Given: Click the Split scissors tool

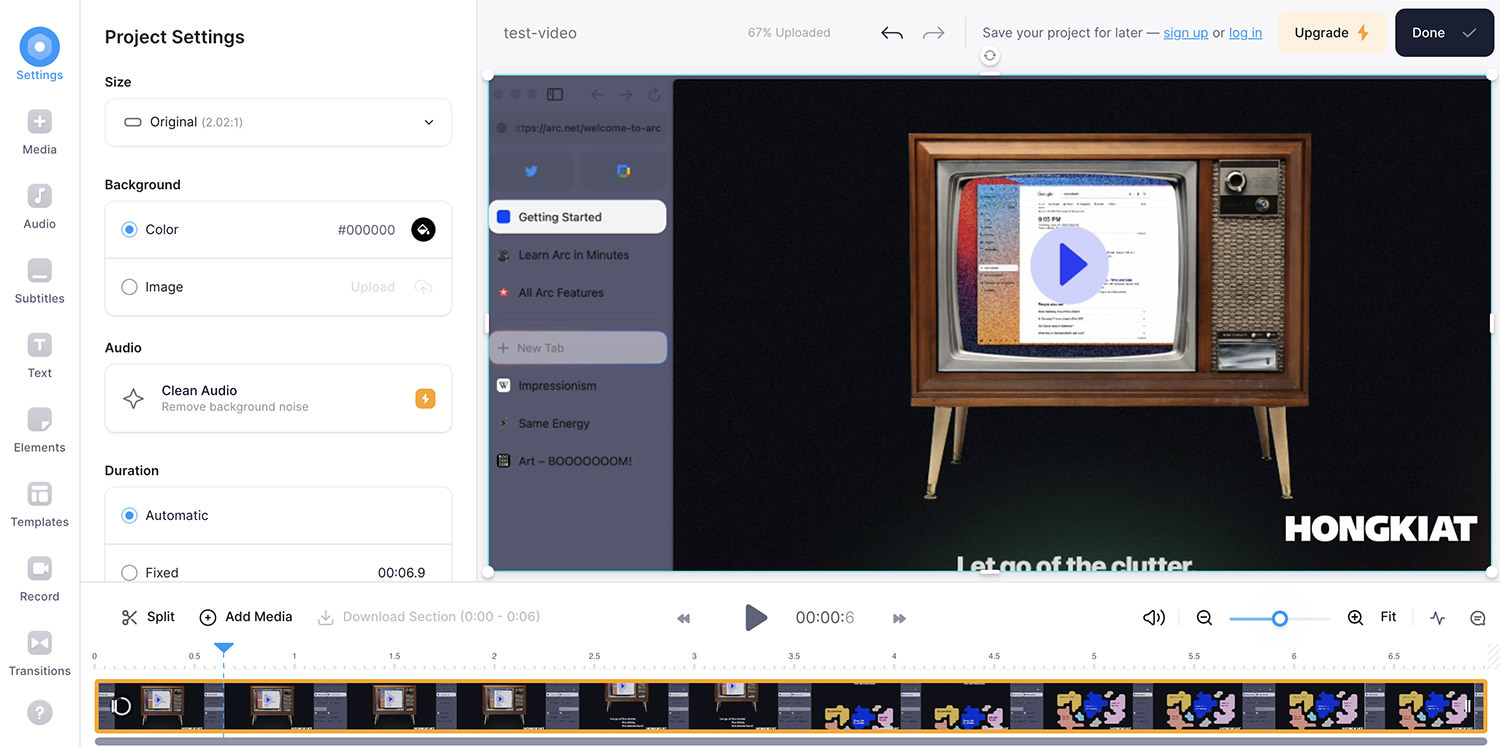Looking at the screenshot, I should [148, 617].
